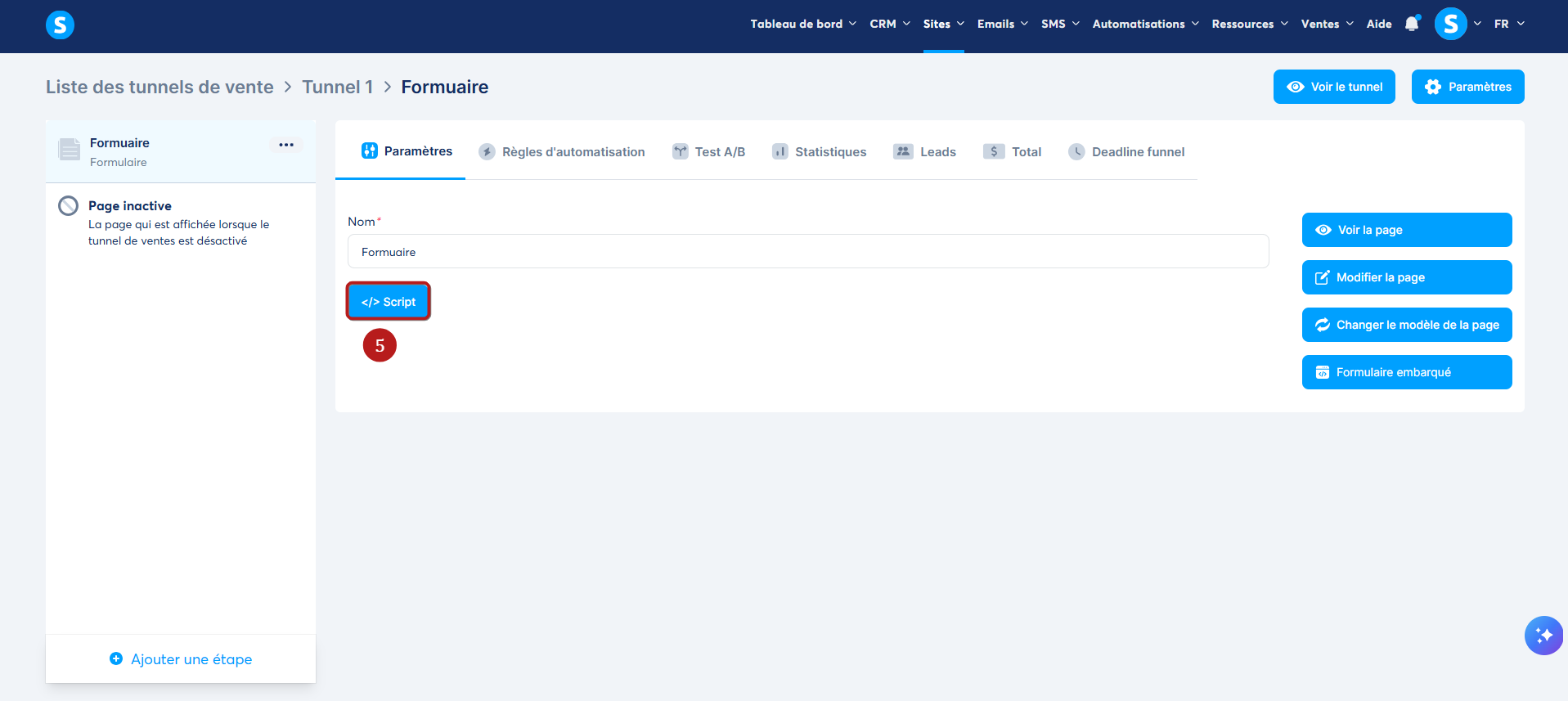Viewport: 1568px width, 701px height.
Task: Click the Modifier la page button
Action: [x=1407, y=277]
